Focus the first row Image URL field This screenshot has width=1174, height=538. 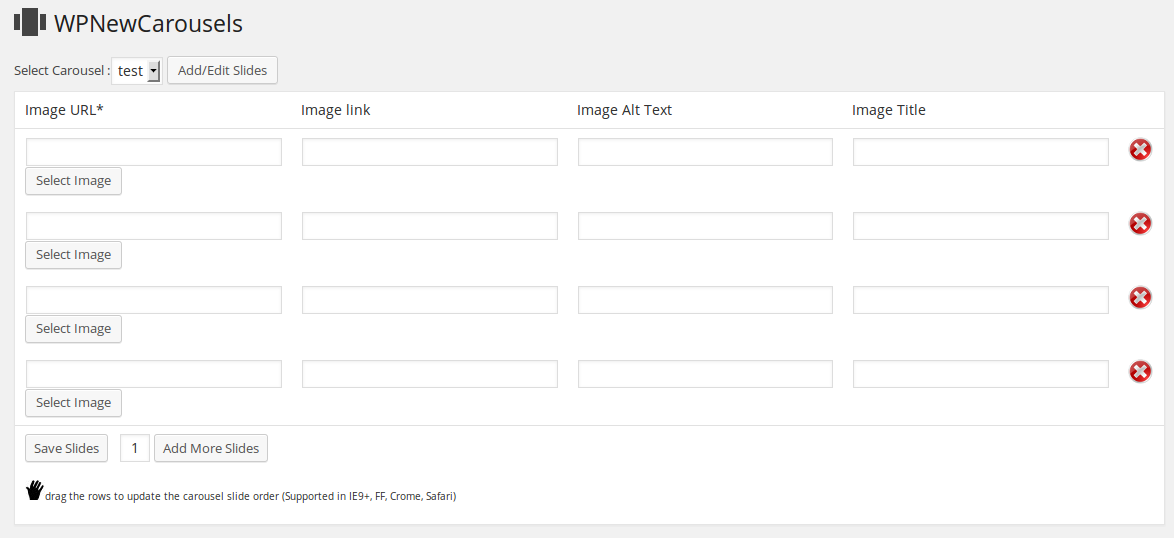click(x=154, y=152)
